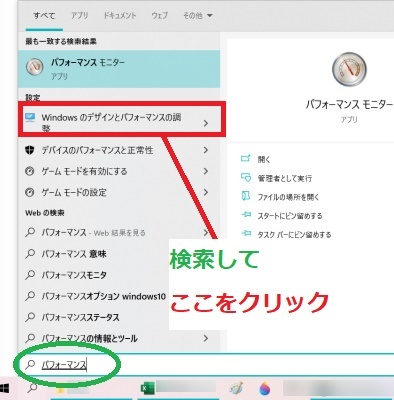Choose スタートにピン留めする action
394x400 pixels.
290,216
